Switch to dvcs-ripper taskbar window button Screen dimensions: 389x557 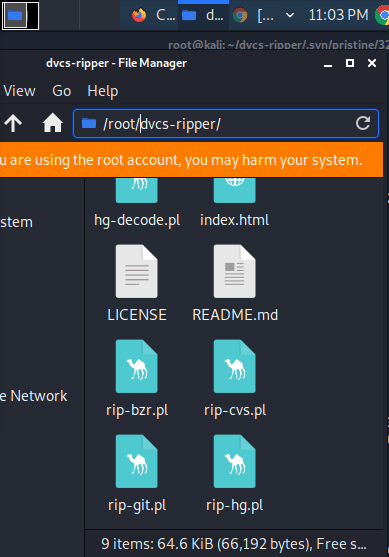coord(203,15)
